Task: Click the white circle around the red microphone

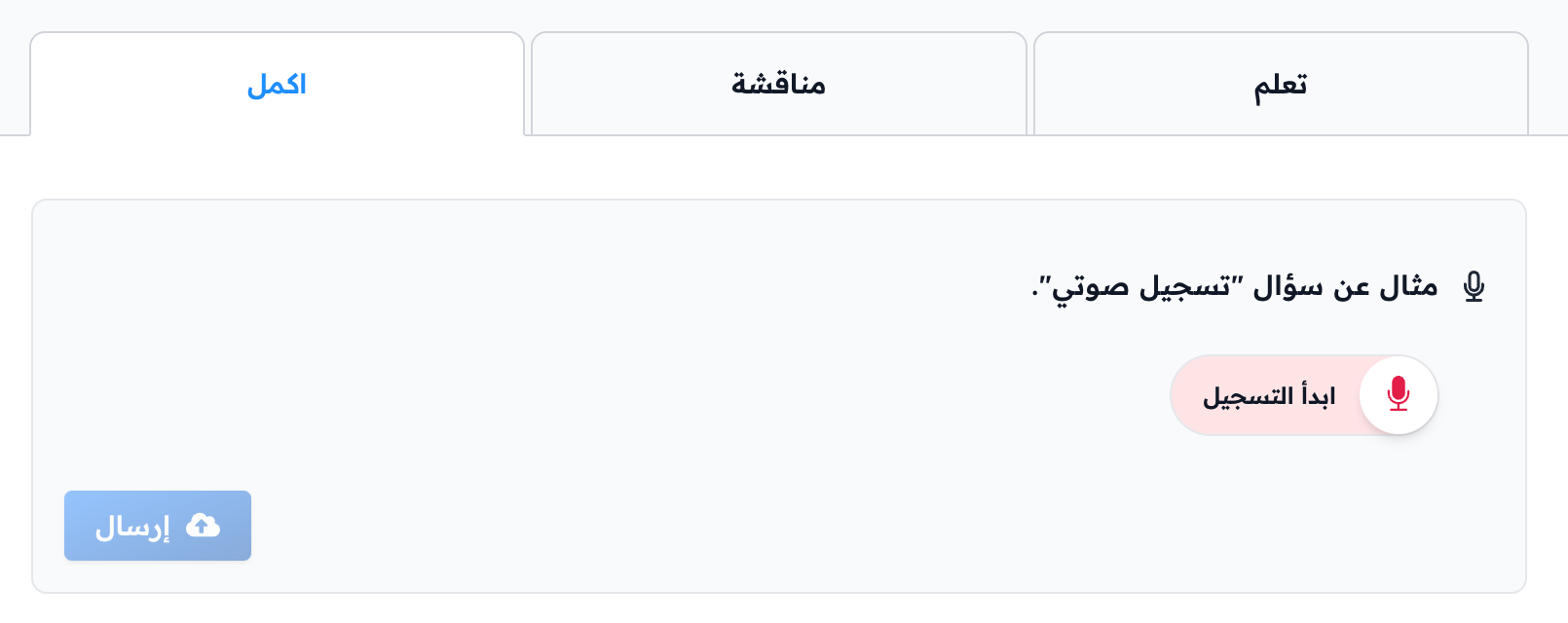Action: click(1399, 395)
